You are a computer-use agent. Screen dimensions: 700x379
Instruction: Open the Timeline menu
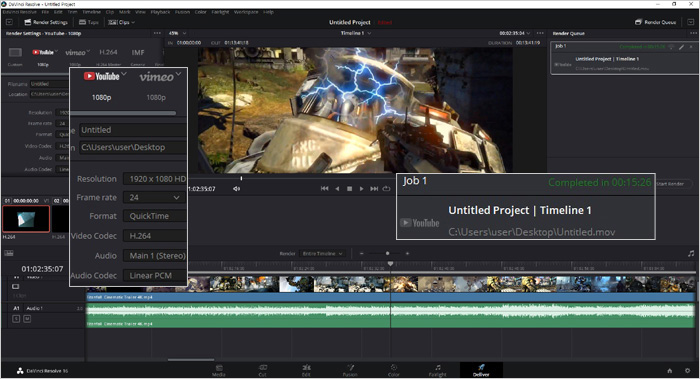click(x=92, y=12)
